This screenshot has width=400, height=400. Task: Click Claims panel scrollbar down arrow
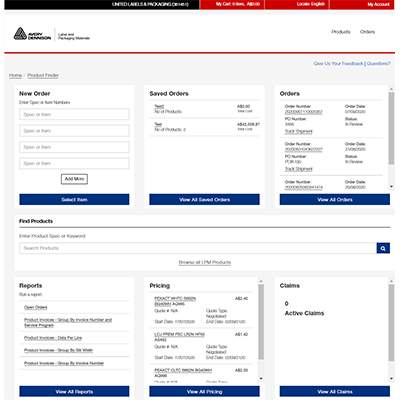[391, 379]
